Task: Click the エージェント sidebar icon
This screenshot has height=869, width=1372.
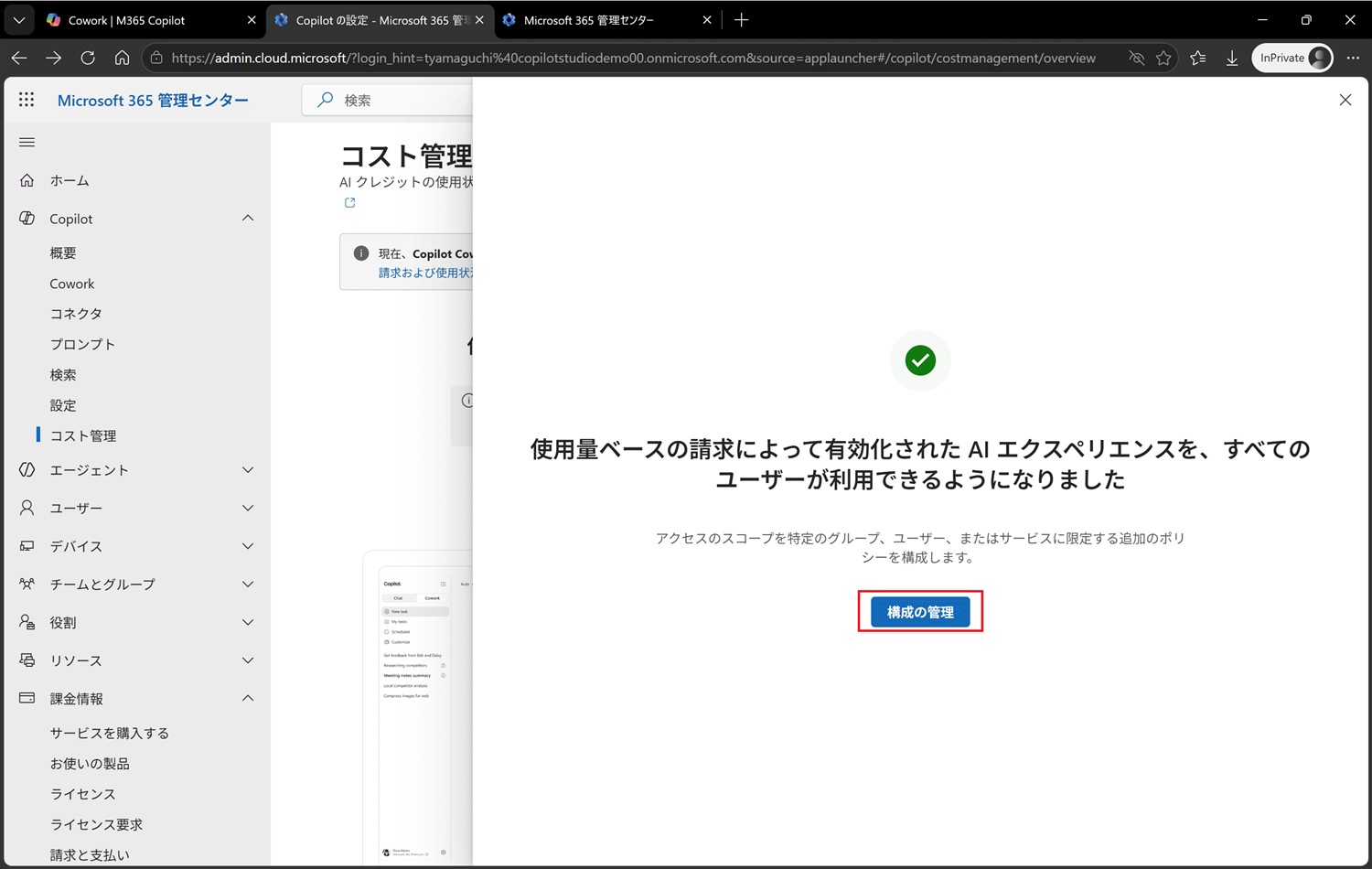Action: [x=27, y=469]
